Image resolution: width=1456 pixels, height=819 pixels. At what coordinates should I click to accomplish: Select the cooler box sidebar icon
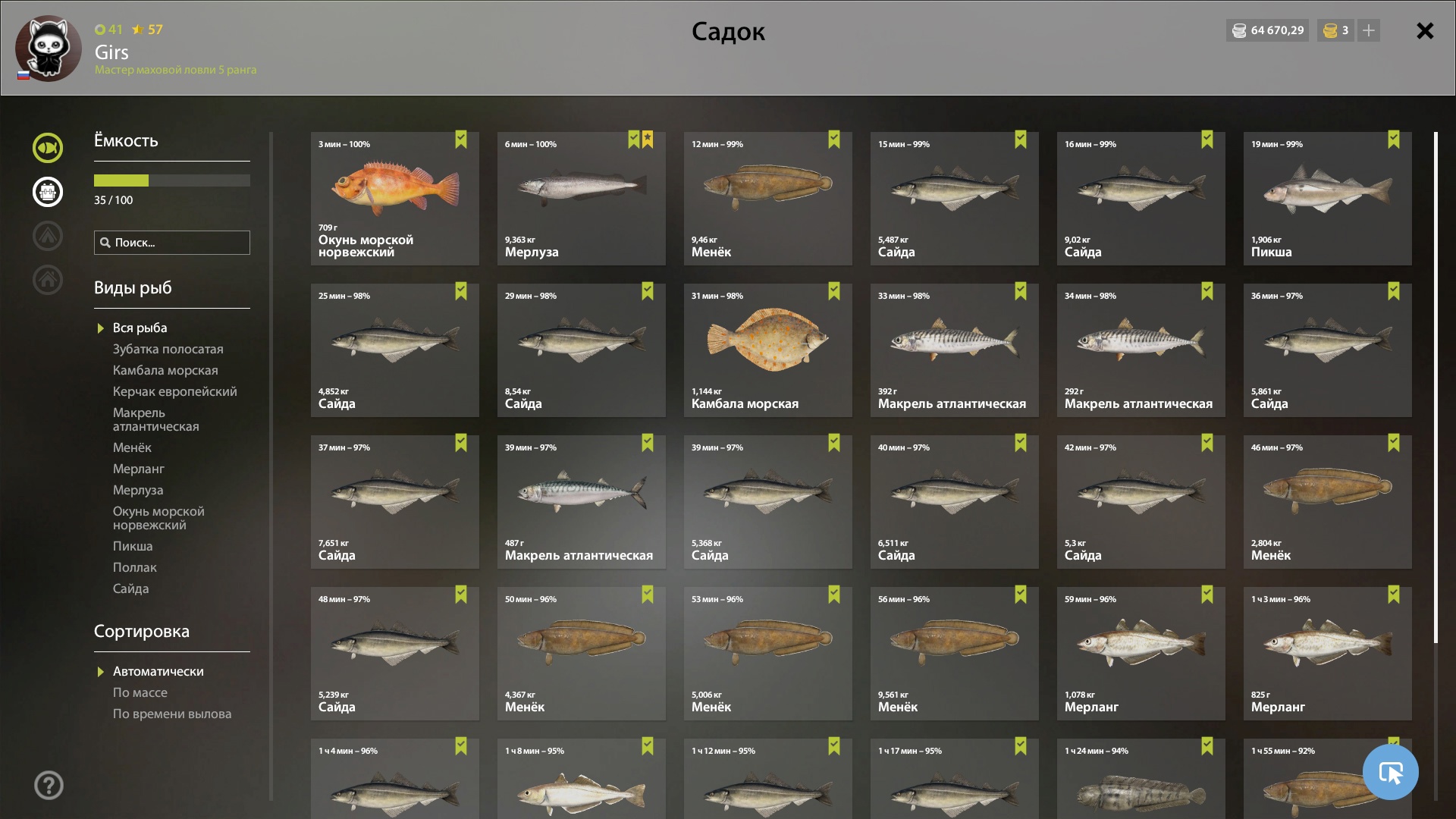pyautogui.click(x=48, y=192)
